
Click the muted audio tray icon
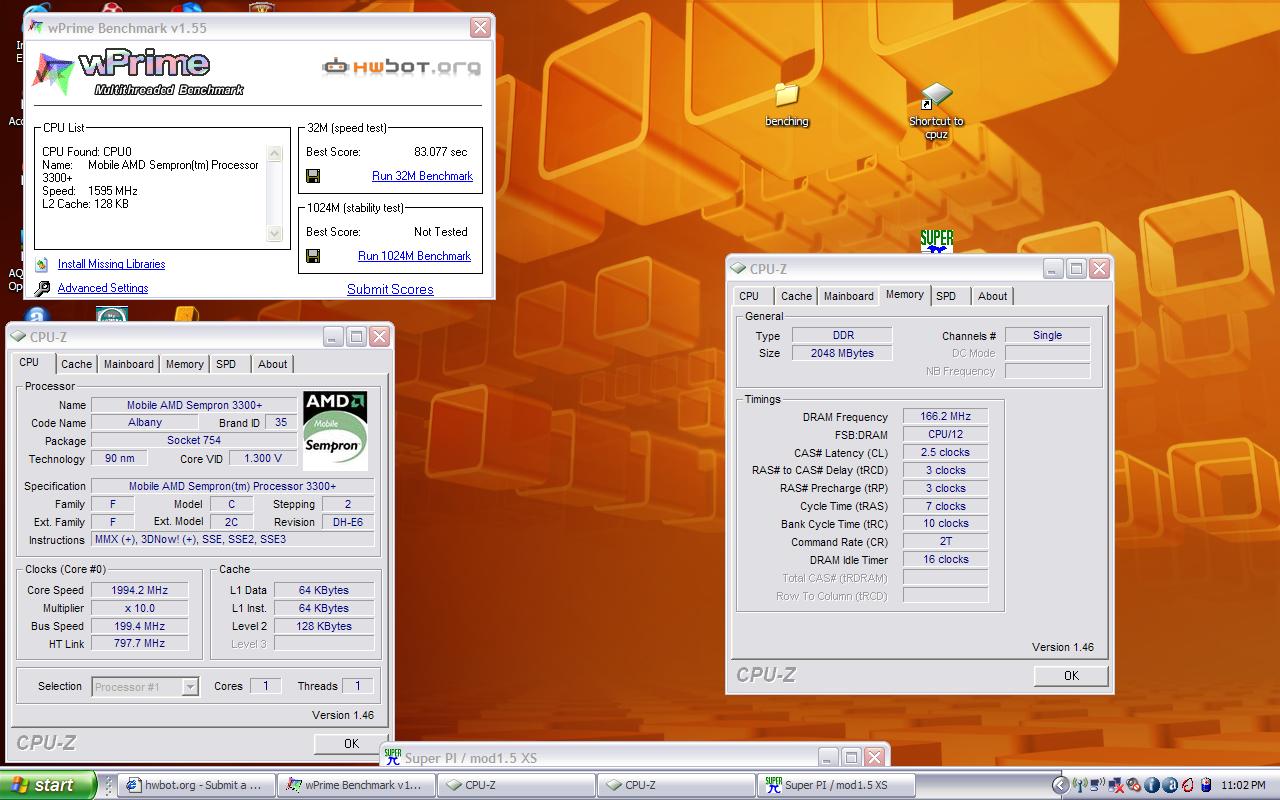[1133, 785]
